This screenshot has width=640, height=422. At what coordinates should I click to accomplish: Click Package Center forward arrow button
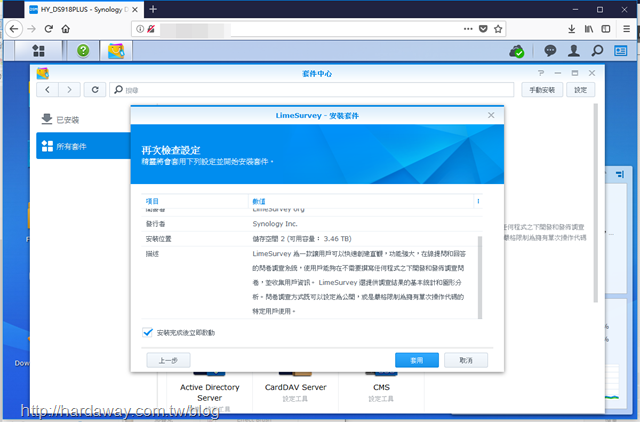click(69, 89)
